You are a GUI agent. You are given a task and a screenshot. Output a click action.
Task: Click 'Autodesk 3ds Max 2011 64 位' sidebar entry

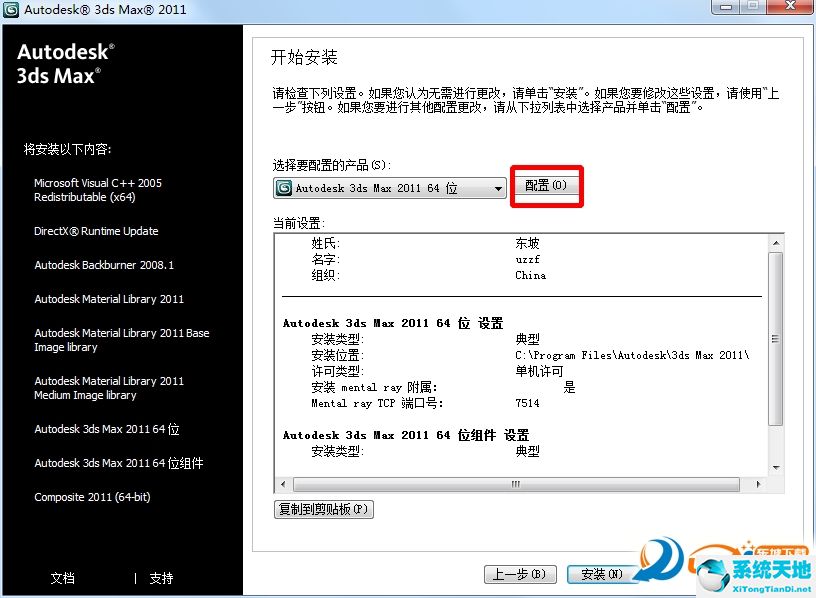pos(107,429)
